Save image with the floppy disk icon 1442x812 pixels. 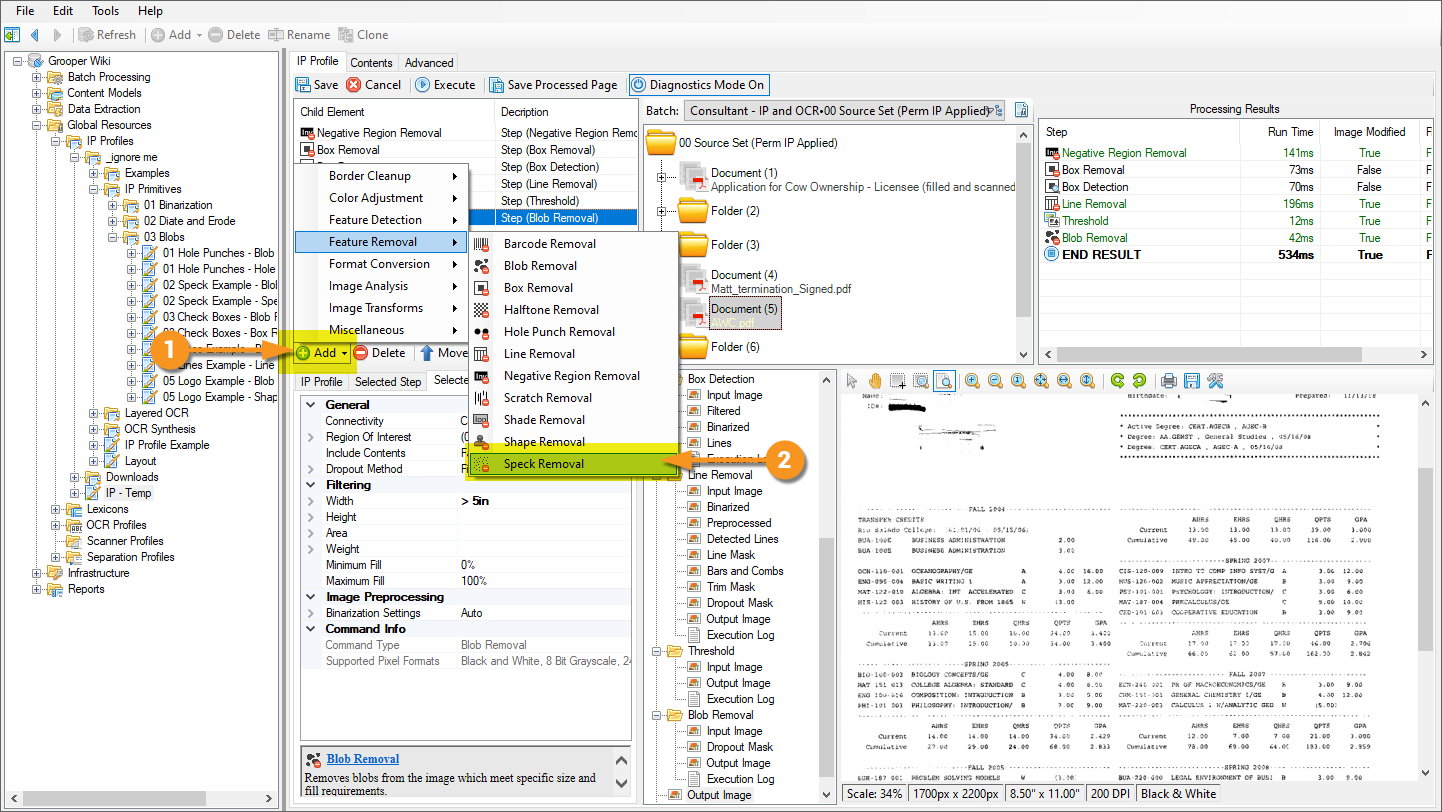pyautogui.click(x=1191, y=381)
